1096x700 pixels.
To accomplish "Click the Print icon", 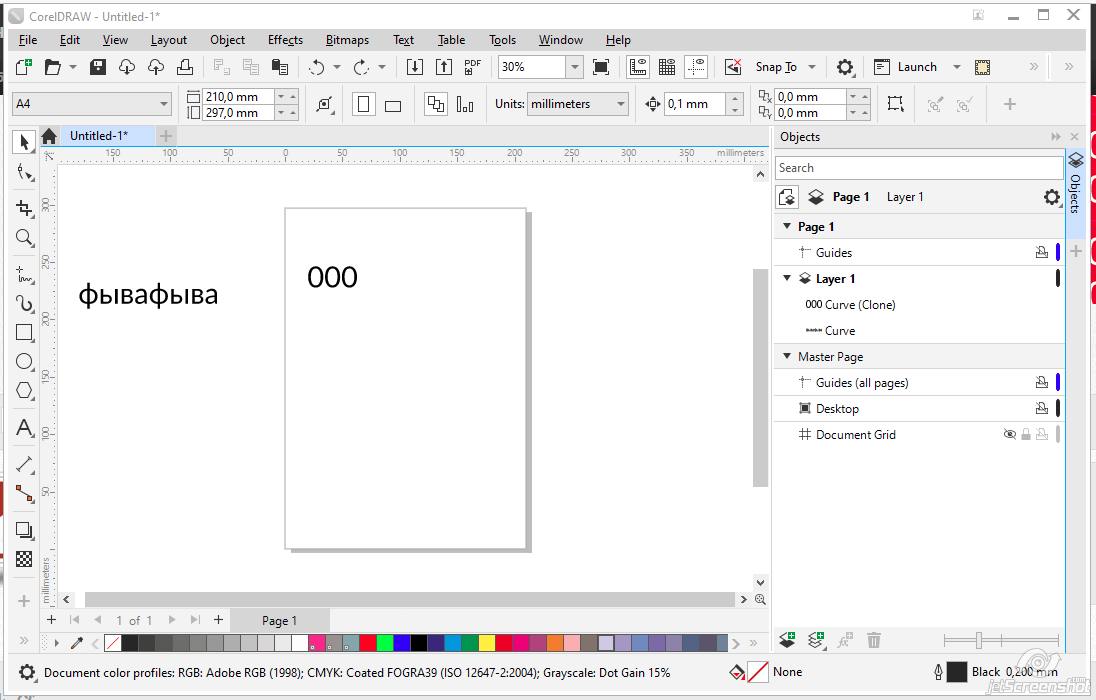I will [x=185, y=67].
